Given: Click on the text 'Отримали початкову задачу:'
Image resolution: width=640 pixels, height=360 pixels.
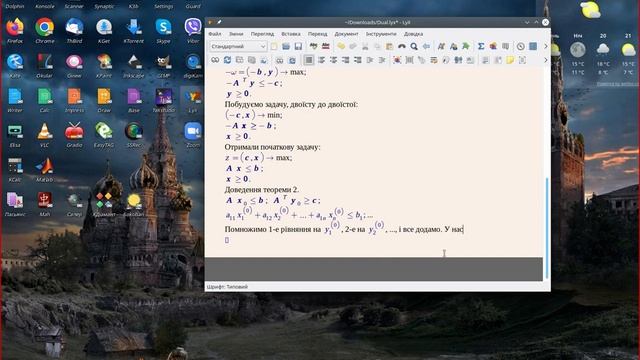Looking at the screenshot, I should (272, 147).
